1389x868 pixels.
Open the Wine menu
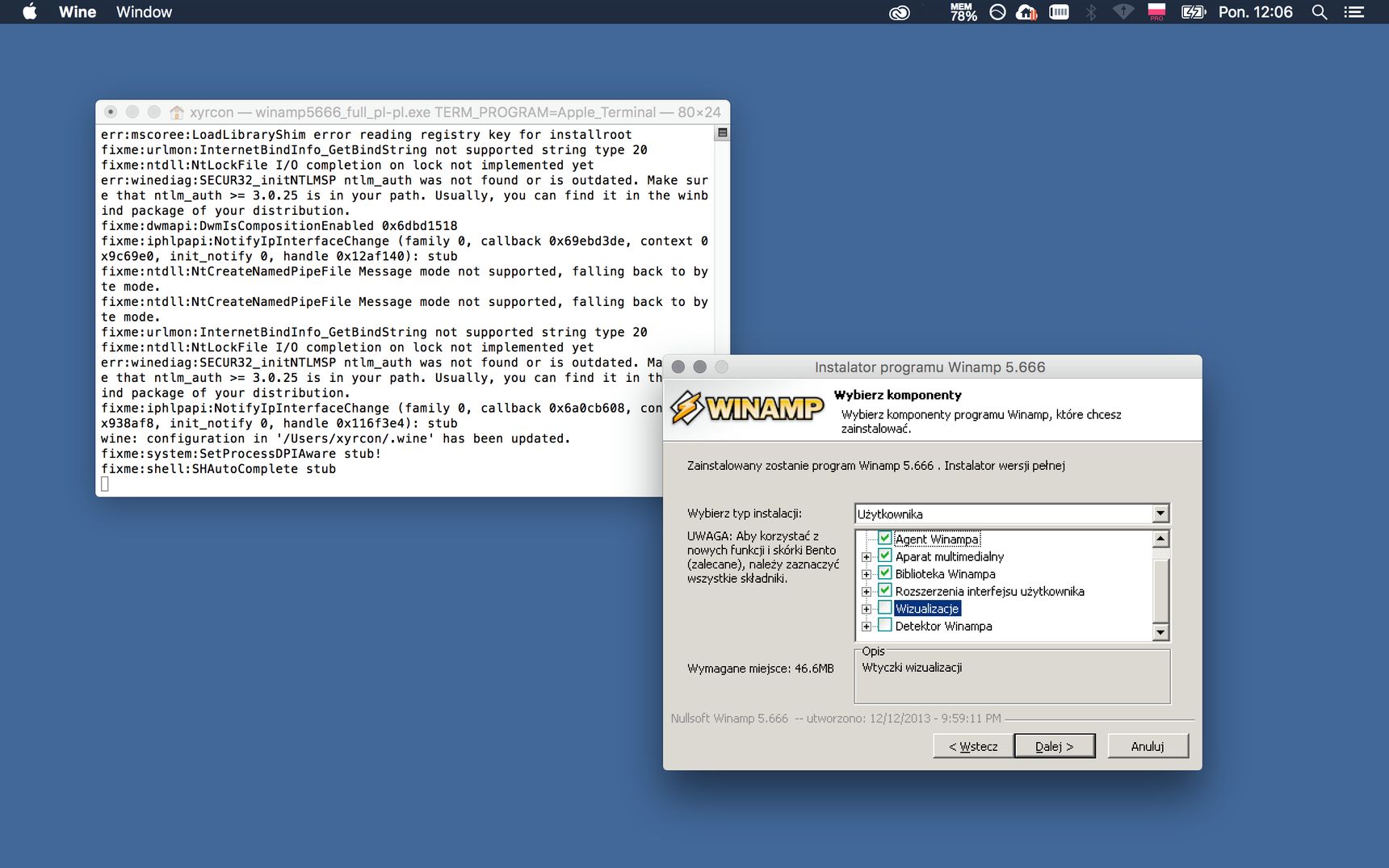pos(77,12)
